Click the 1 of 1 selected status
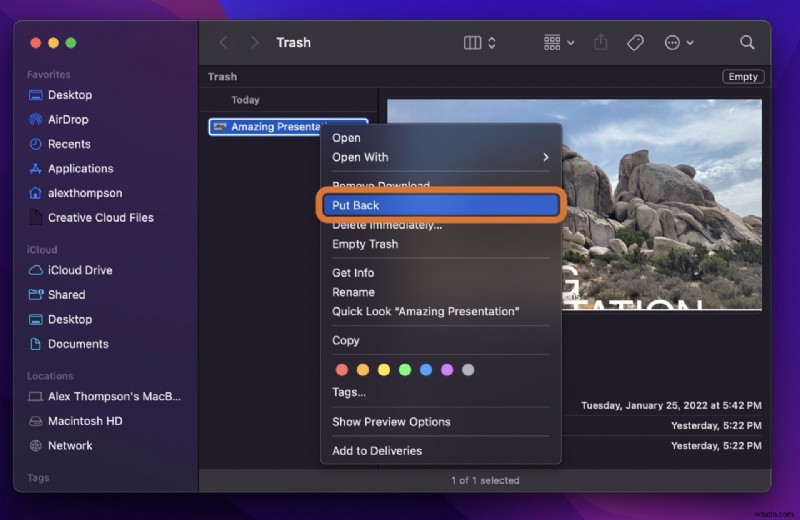This screenshot has width=800, height=520. point(485,481)
